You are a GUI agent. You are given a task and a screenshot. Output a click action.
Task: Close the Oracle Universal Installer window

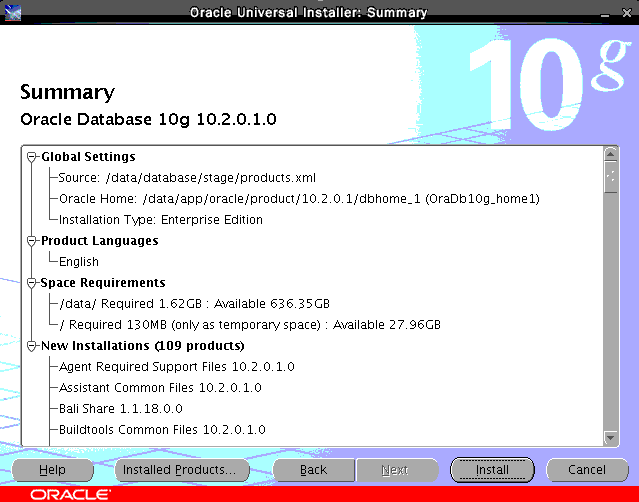[627, 13]
